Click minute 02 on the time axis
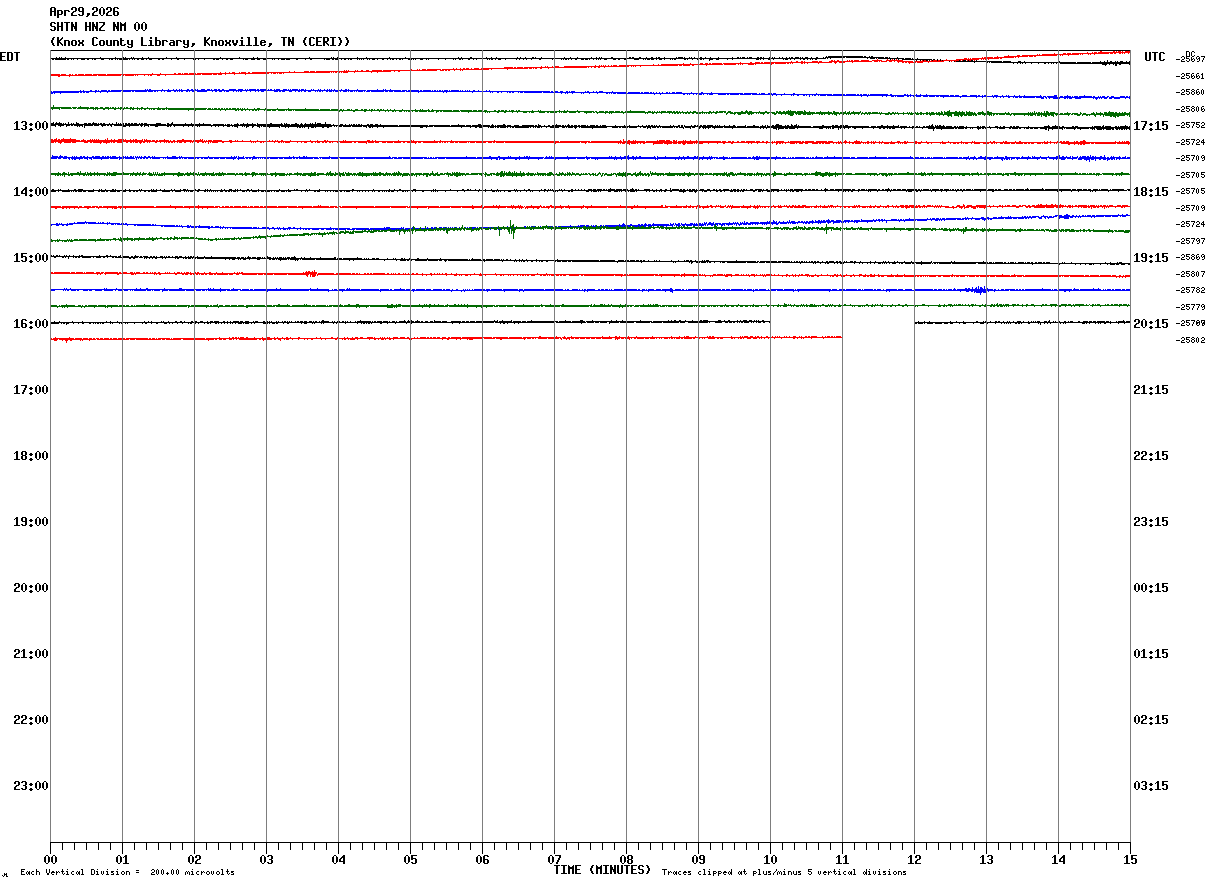Viewport: 1210px width, 886px height. tap(194, 860)
